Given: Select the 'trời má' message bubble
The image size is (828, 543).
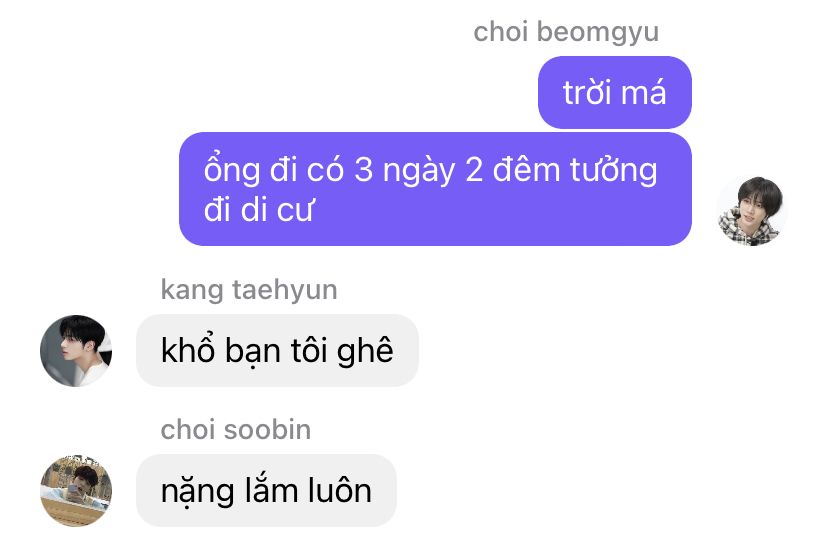Looking at the screenshot, I should [615, 92].
